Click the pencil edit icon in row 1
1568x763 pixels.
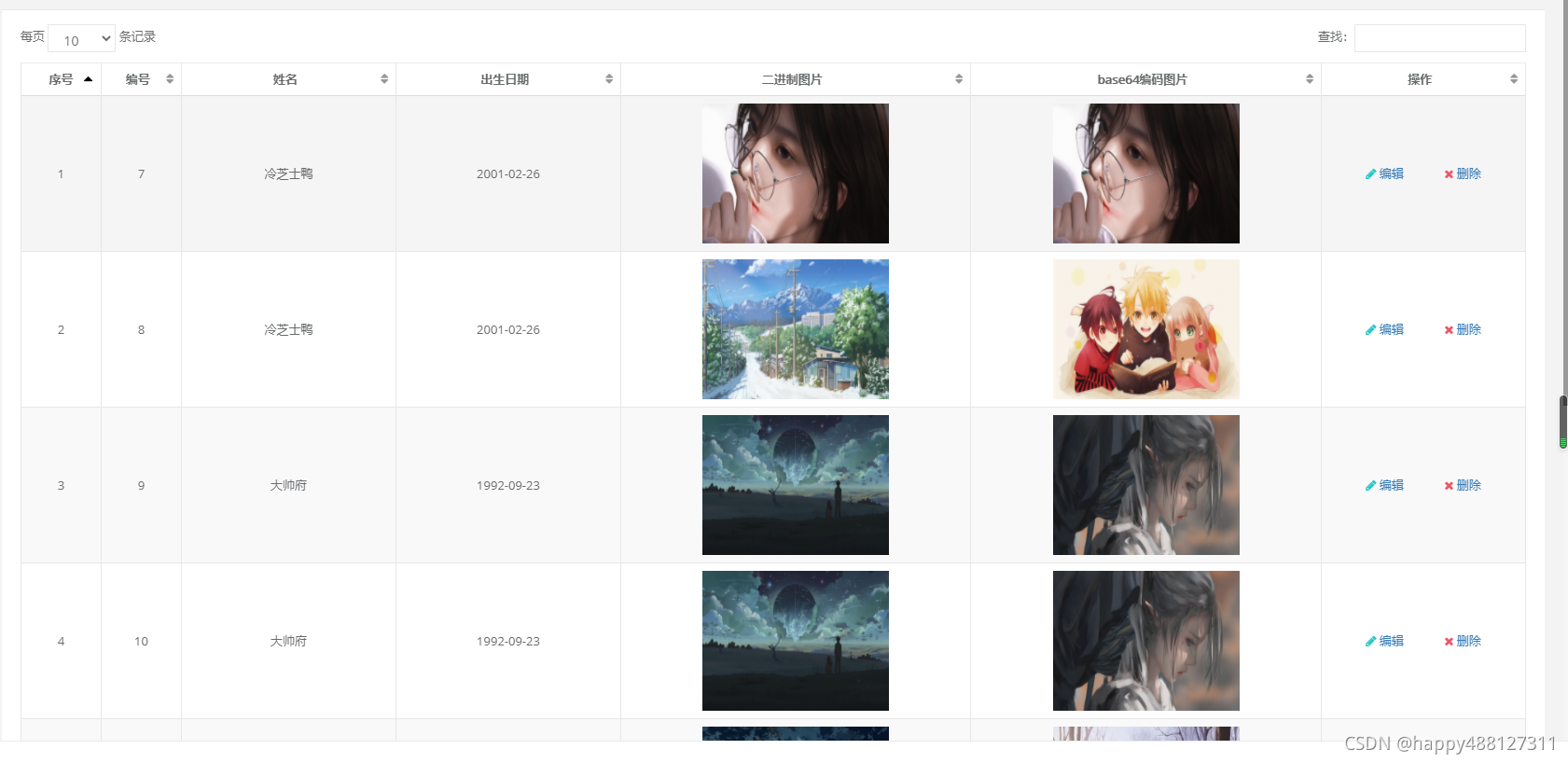point(1370,174)
